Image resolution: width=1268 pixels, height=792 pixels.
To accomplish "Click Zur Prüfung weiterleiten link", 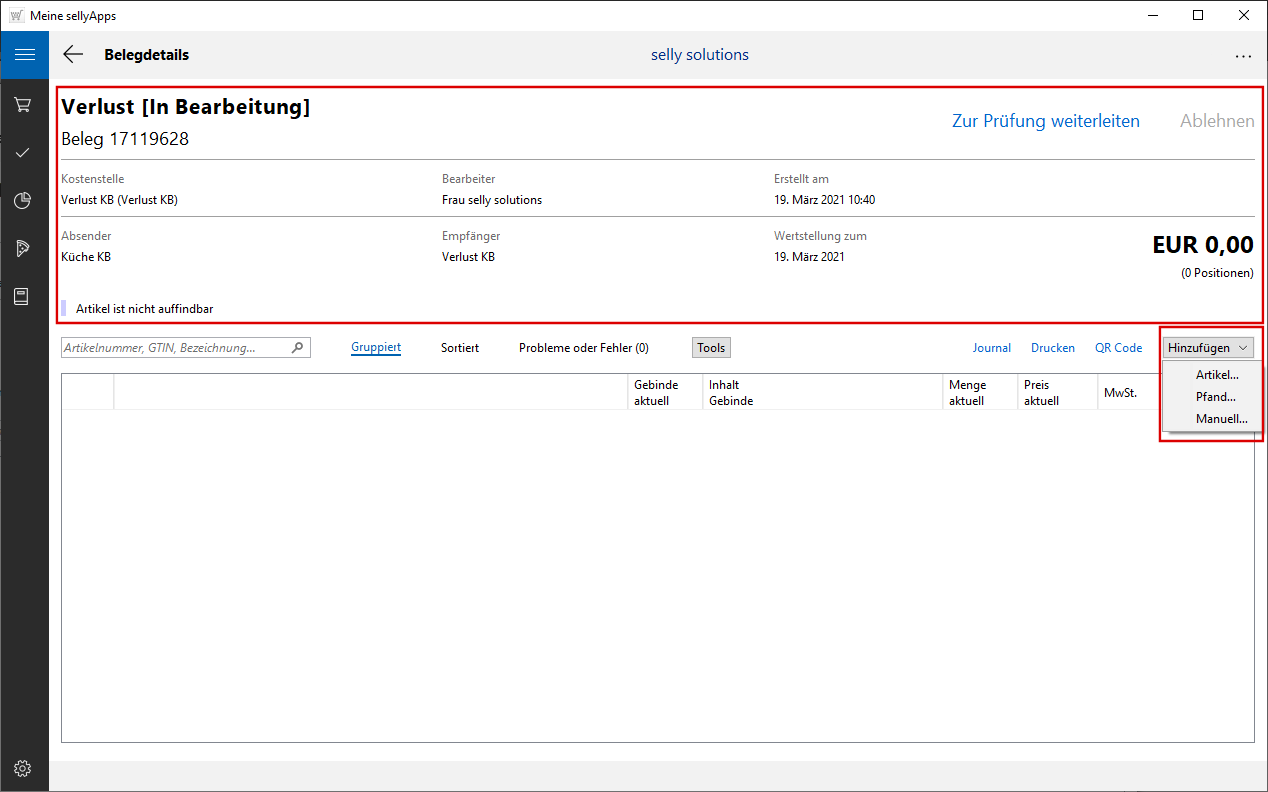I will pos(1045,121).
